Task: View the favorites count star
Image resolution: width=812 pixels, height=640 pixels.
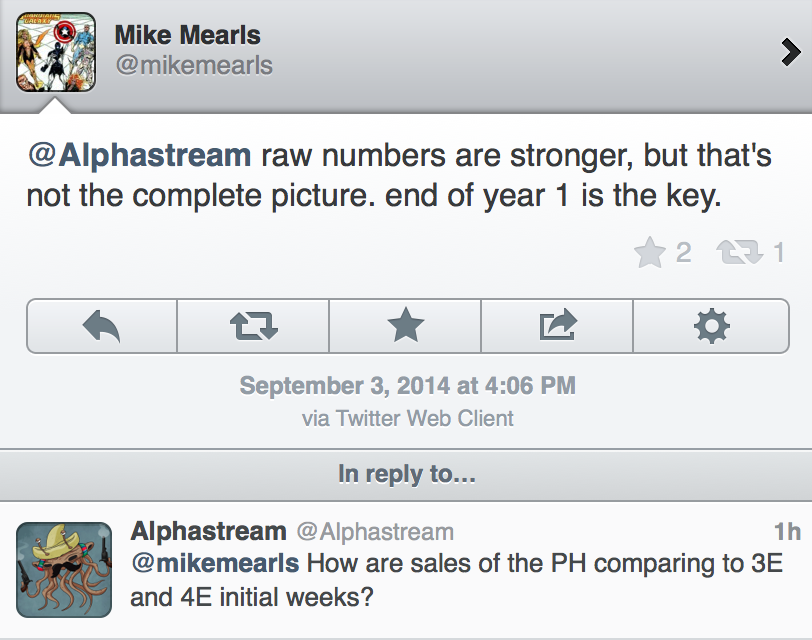Action: [650, 253]
